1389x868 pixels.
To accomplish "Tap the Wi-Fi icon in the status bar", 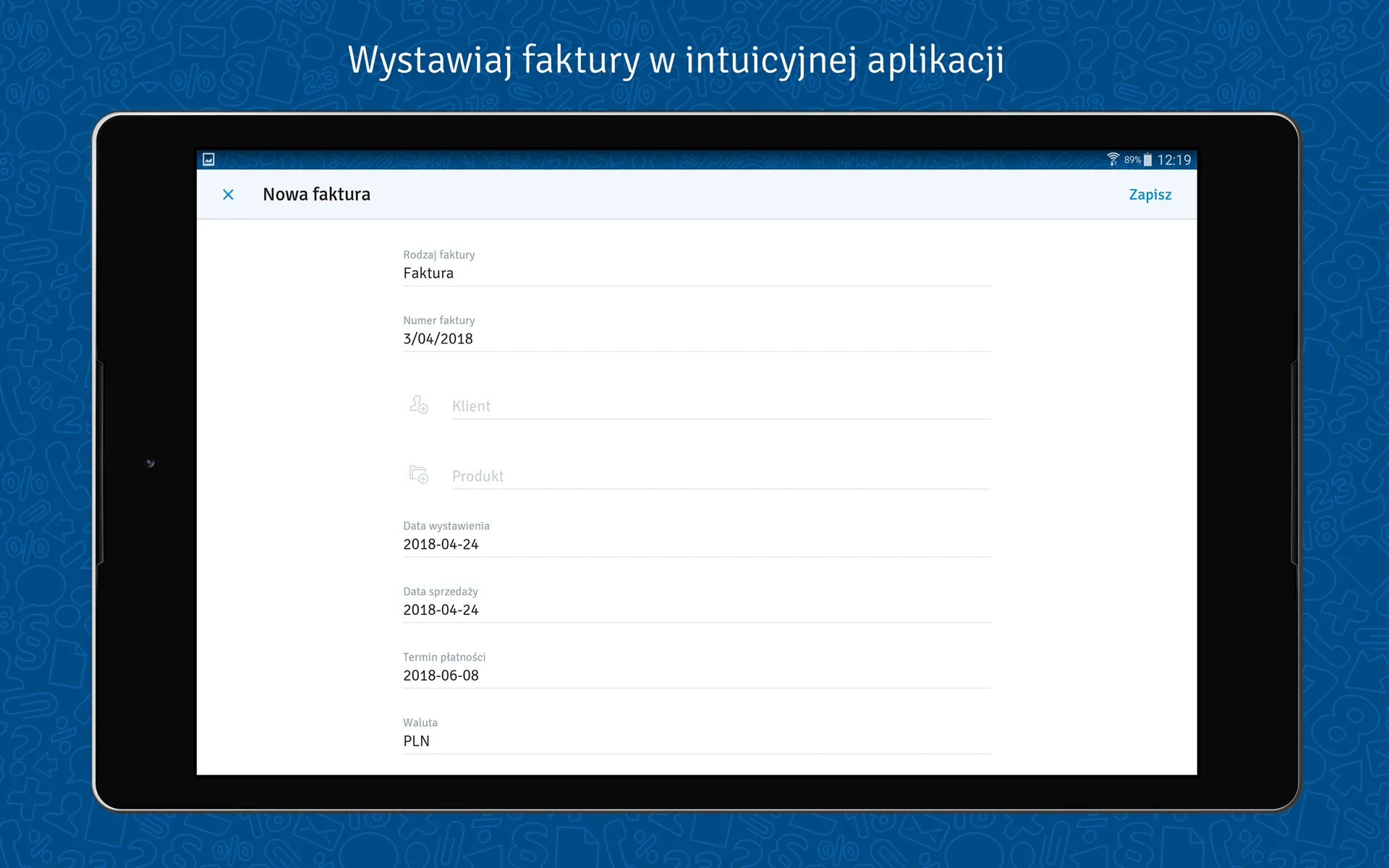I will point(1113,159).
